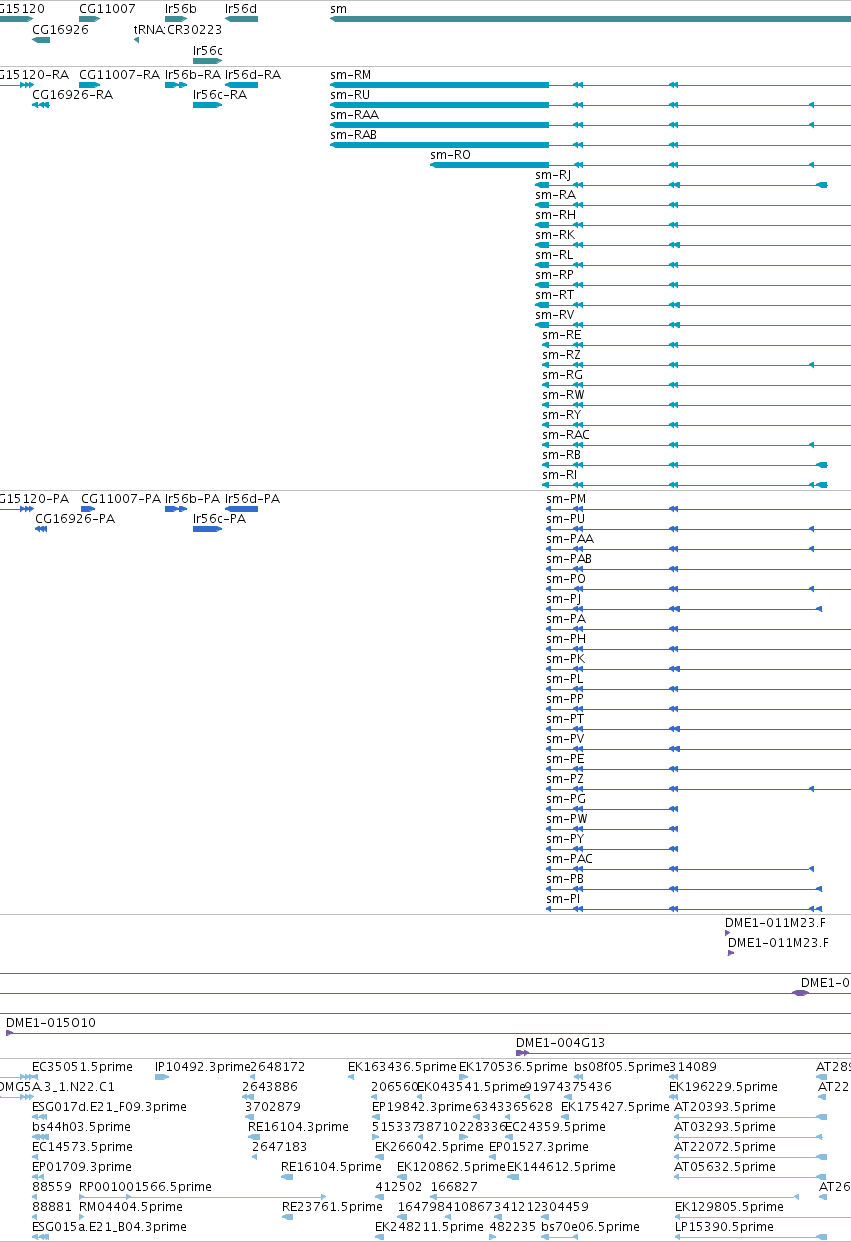851x1242 pixels.
Task: Select protein sm-PI
Action: click(x=684, y=909)
